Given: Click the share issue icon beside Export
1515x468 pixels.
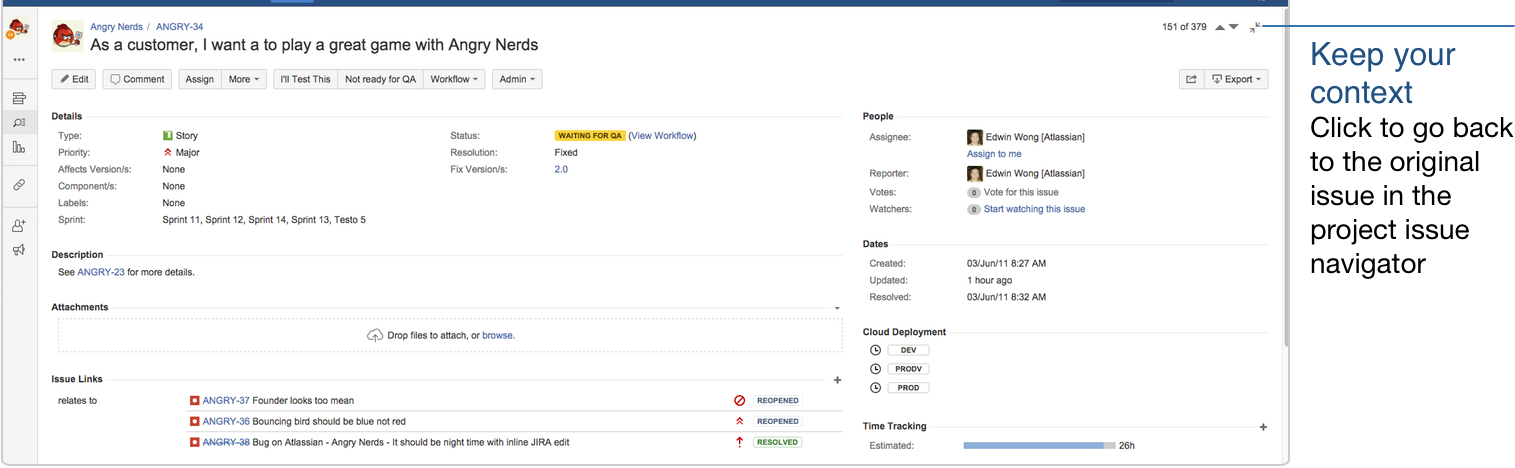Looking at the screenshot, I should pos(1191,79).
